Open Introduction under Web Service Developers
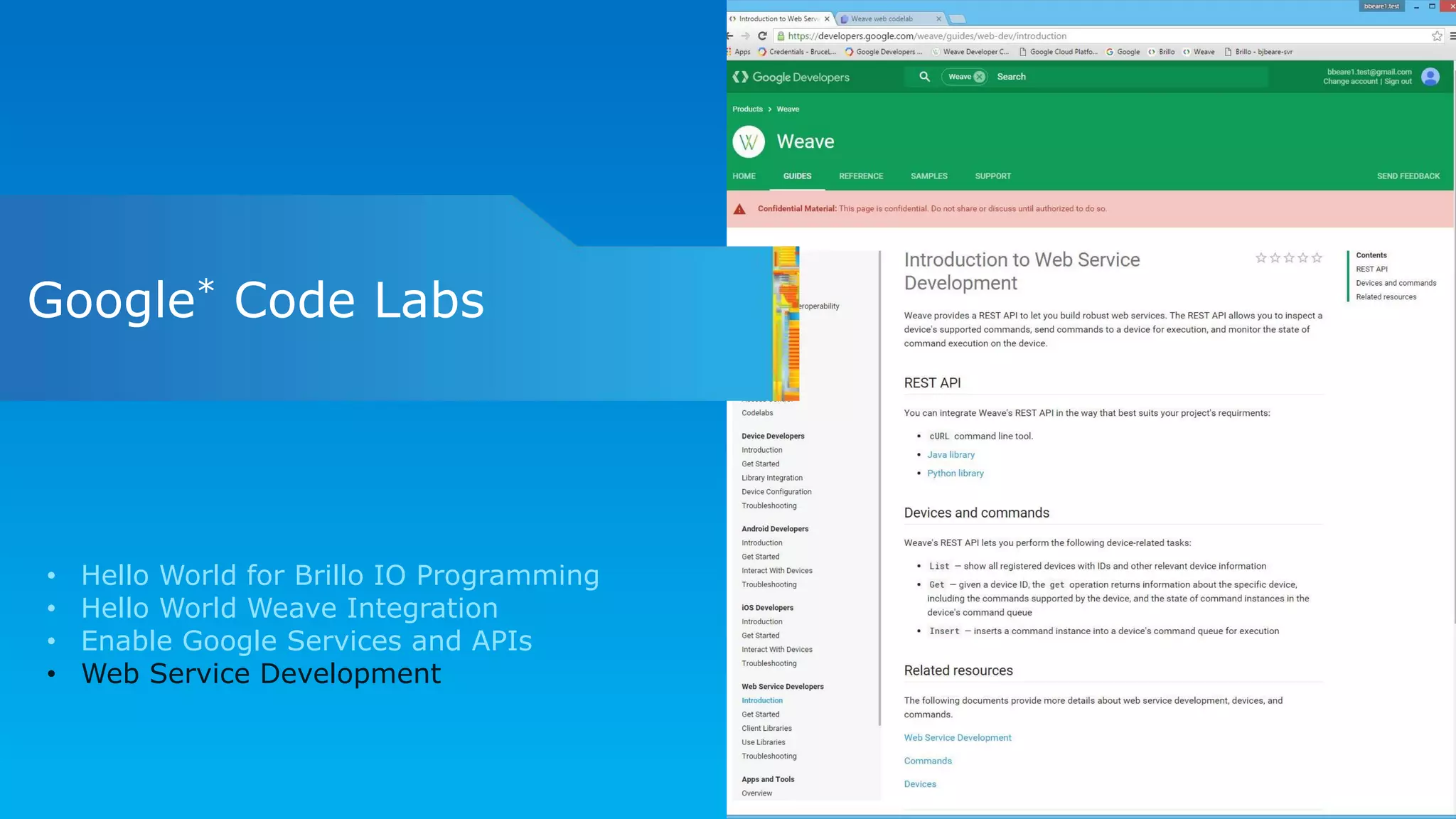 pyautogui.click(x=762, y=701)
